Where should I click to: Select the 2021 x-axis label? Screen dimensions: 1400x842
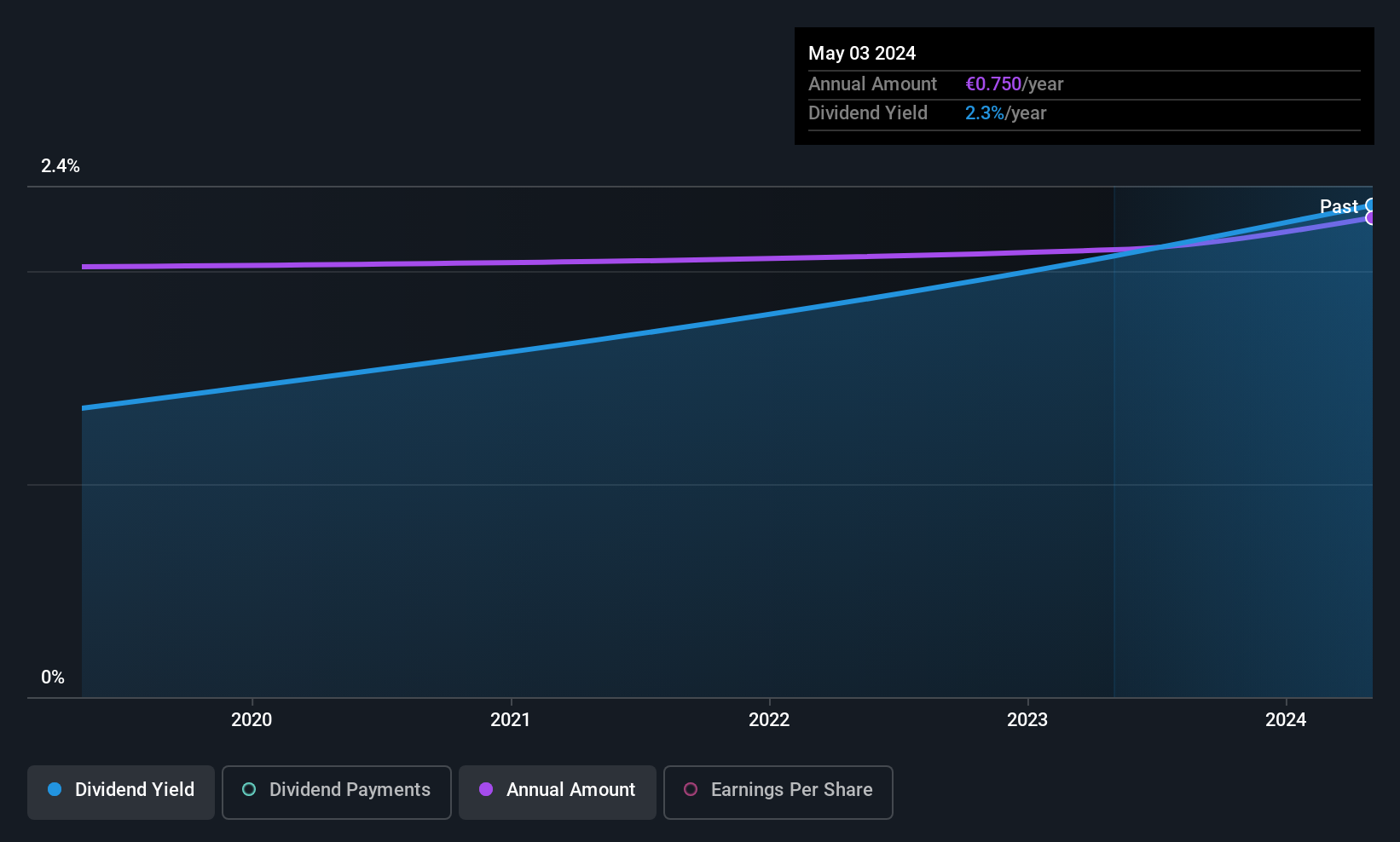pyautogui.click(x=510, y=720)
